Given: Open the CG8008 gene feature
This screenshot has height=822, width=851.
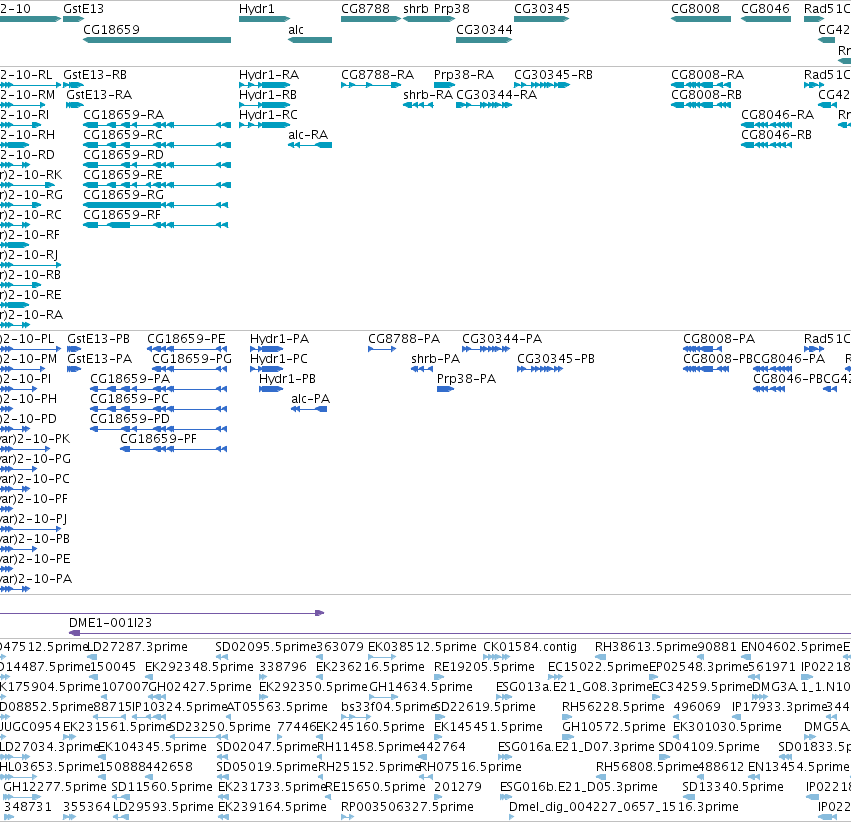Looking at the screenshot, I should (x=701, y=19).
